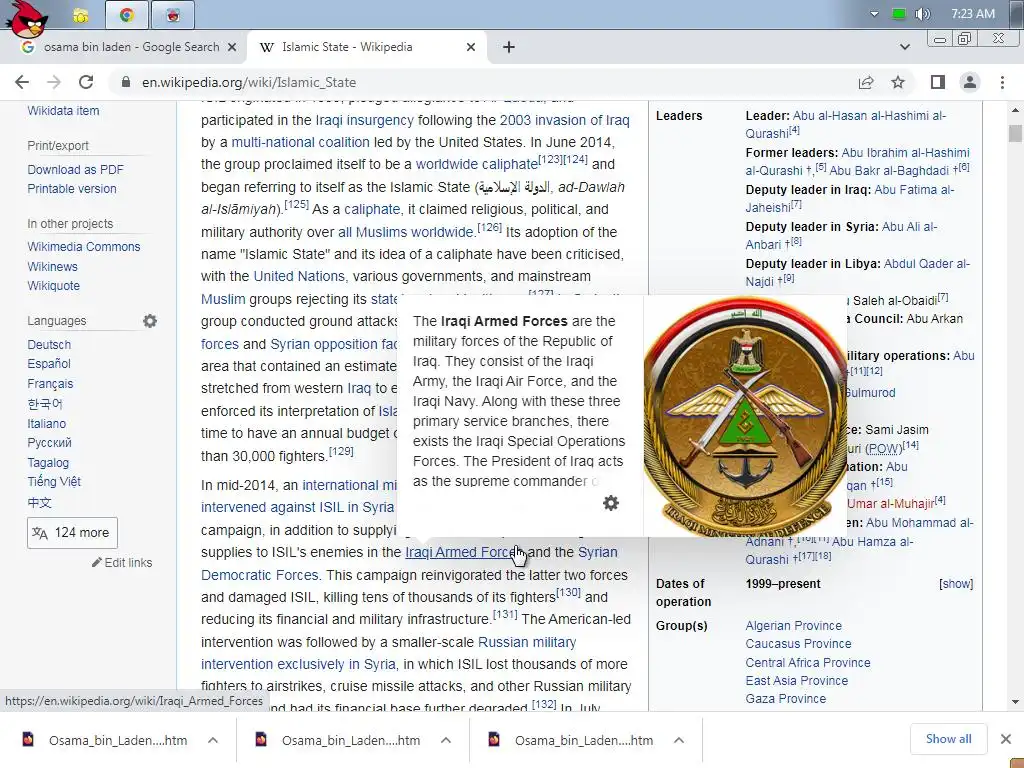Image resolution: width=1024 pixels, height=768 pixels.
Task: Open 2003 invasion of Iraq link
Action: (x=564, y=120)
